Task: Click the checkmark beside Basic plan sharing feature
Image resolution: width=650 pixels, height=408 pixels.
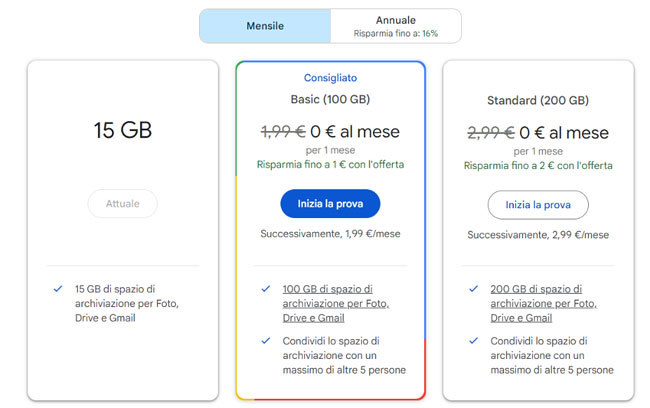Action: click(266, 341)
